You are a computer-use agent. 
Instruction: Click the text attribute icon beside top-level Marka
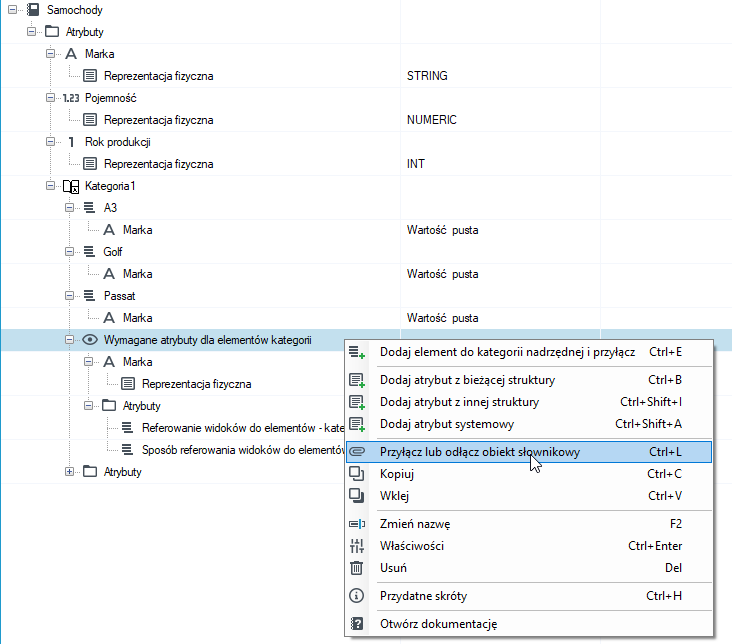71,54
